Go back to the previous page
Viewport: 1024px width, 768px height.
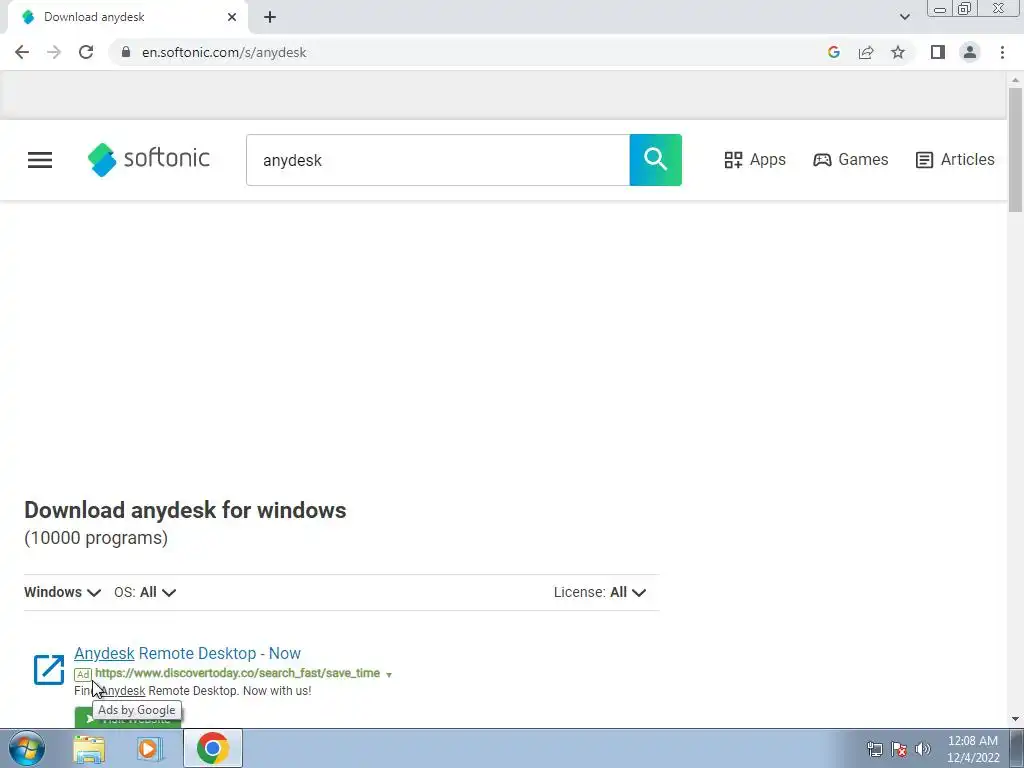[22, 52]
